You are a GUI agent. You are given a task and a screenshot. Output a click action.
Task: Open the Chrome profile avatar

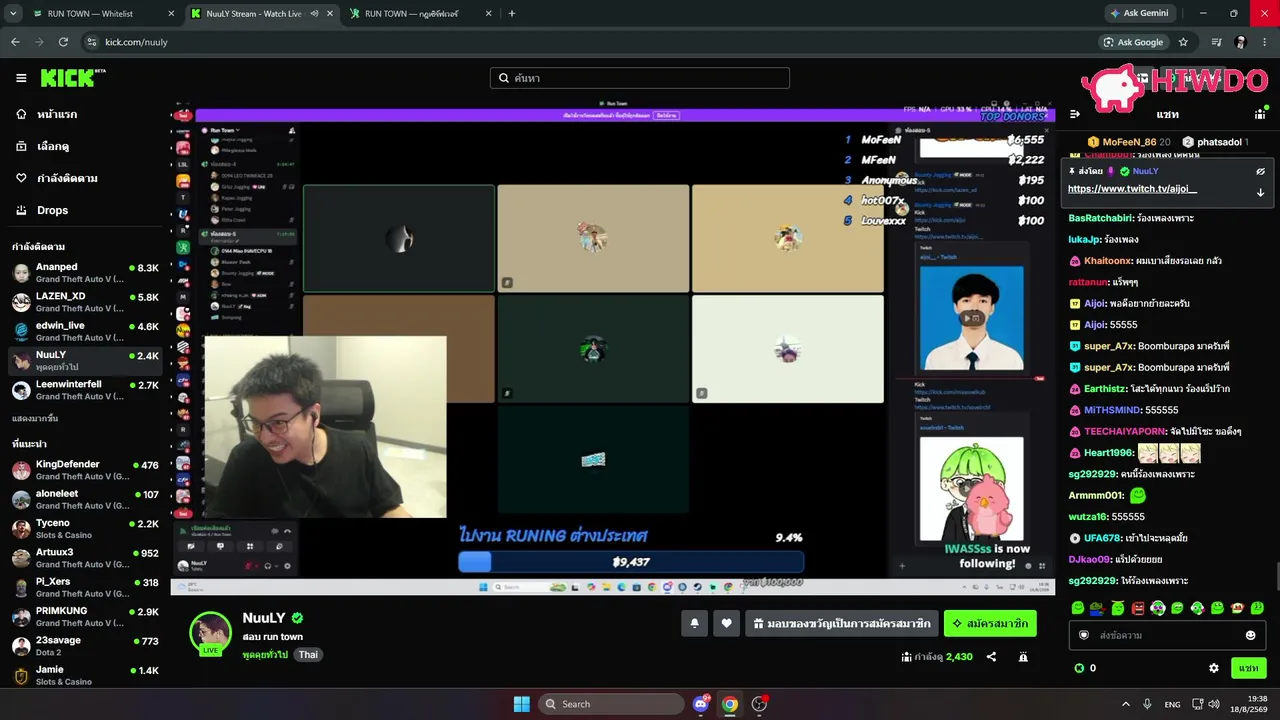coord(1241,42)
